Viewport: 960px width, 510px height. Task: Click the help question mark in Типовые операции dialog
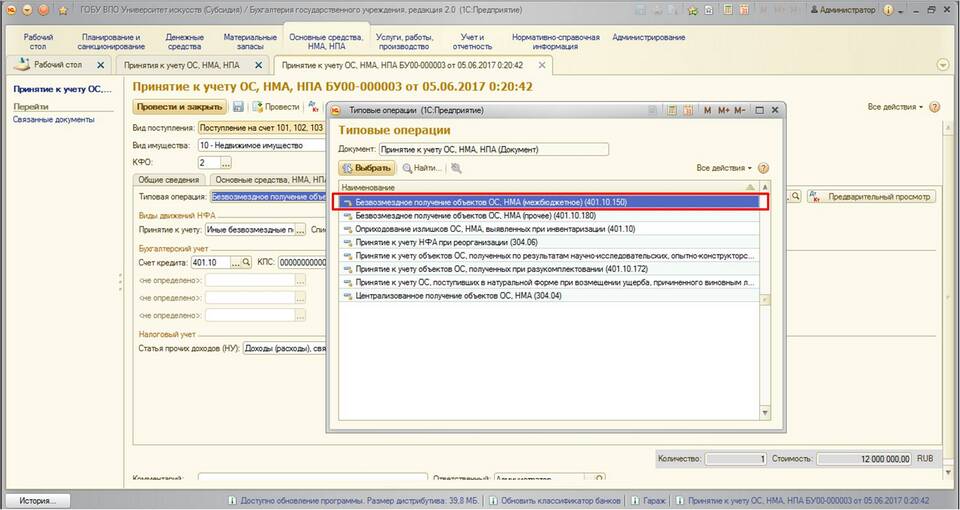763,168
